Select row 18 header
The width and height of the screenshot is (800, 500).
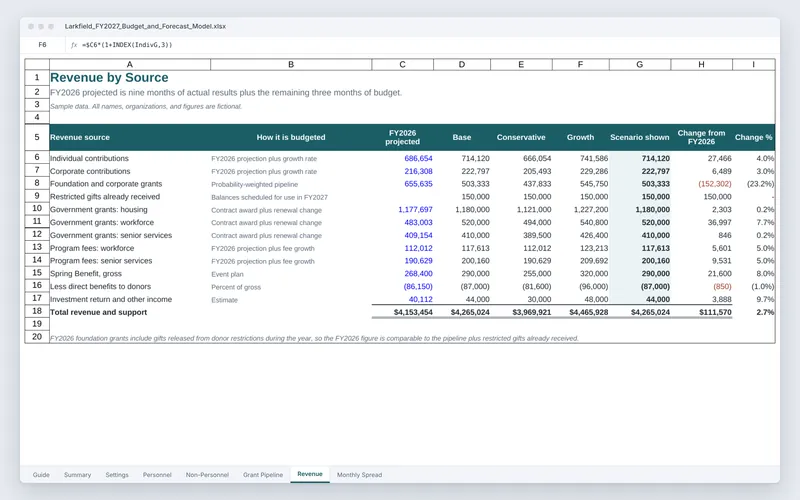[37, 311]
